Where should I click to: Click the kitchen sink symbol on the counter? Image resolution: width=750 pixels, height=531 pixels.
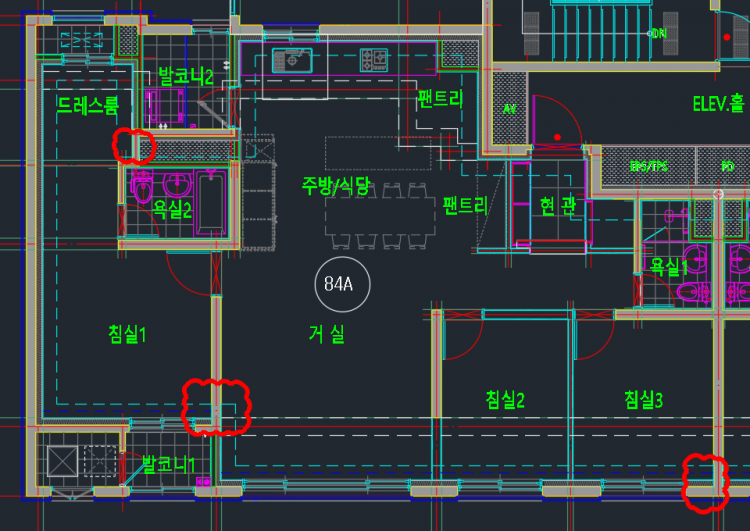(290, 58)
